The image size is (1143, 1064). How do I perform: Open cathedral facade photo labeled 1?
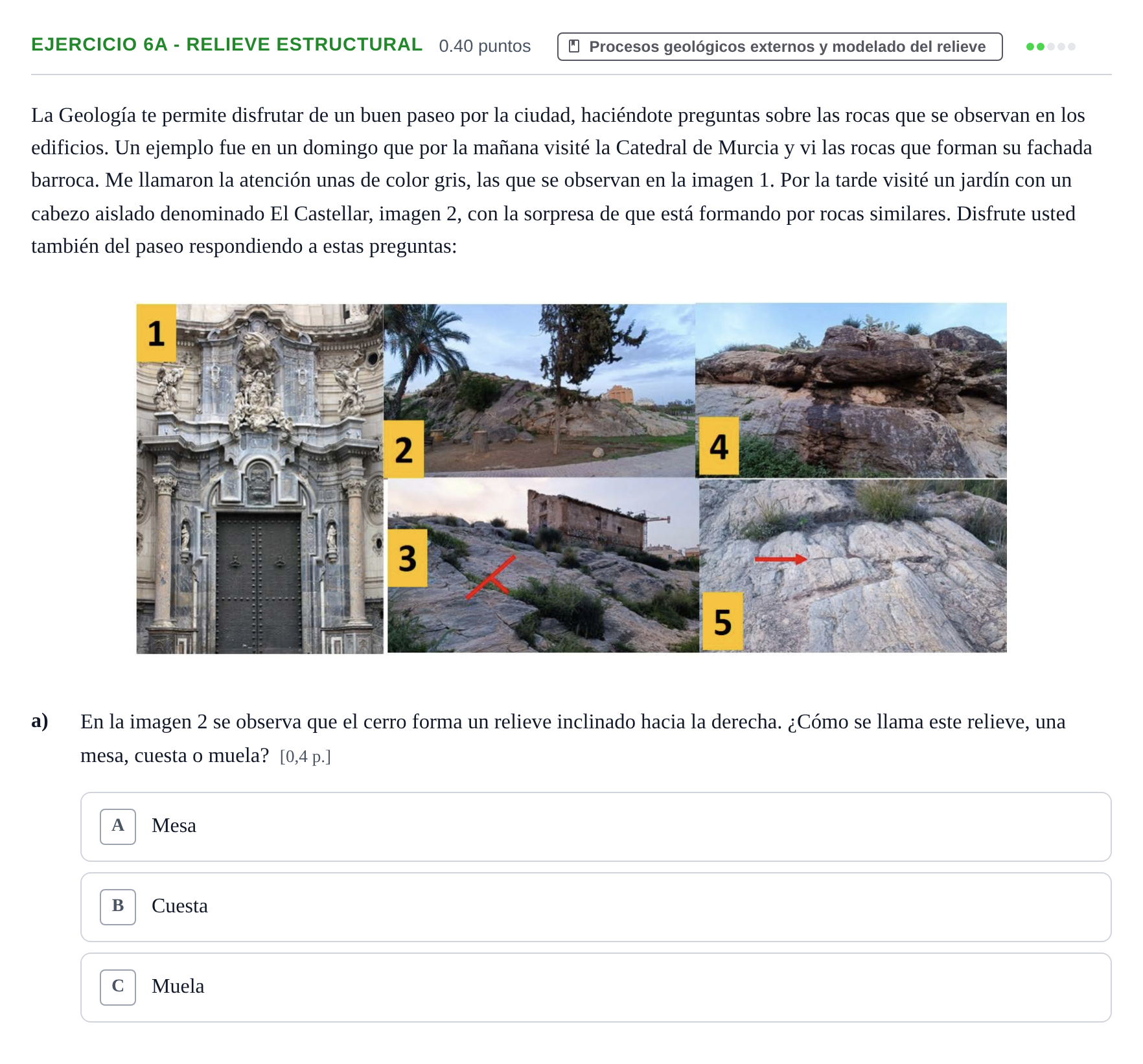tap(260, 479)
